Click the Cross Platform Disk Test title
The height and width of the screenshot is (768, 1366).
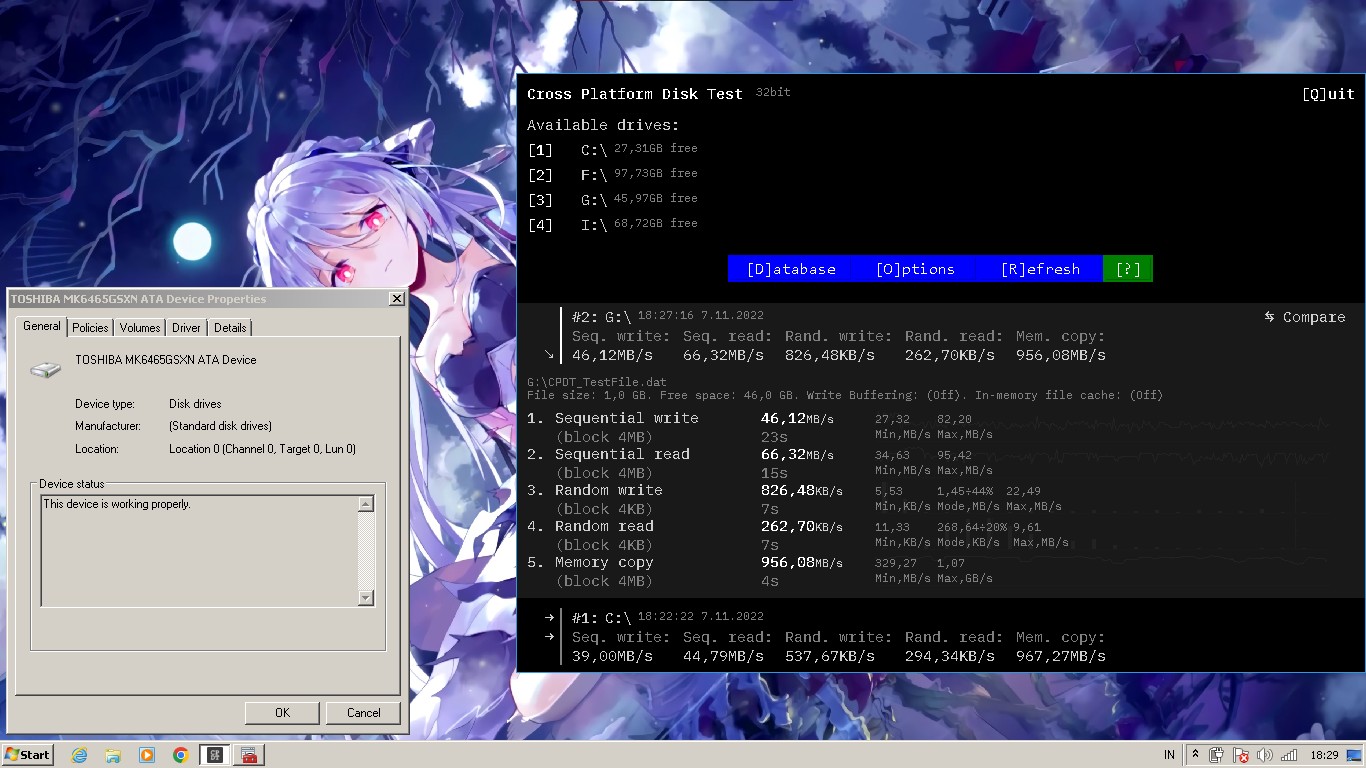tap(635, 94)
